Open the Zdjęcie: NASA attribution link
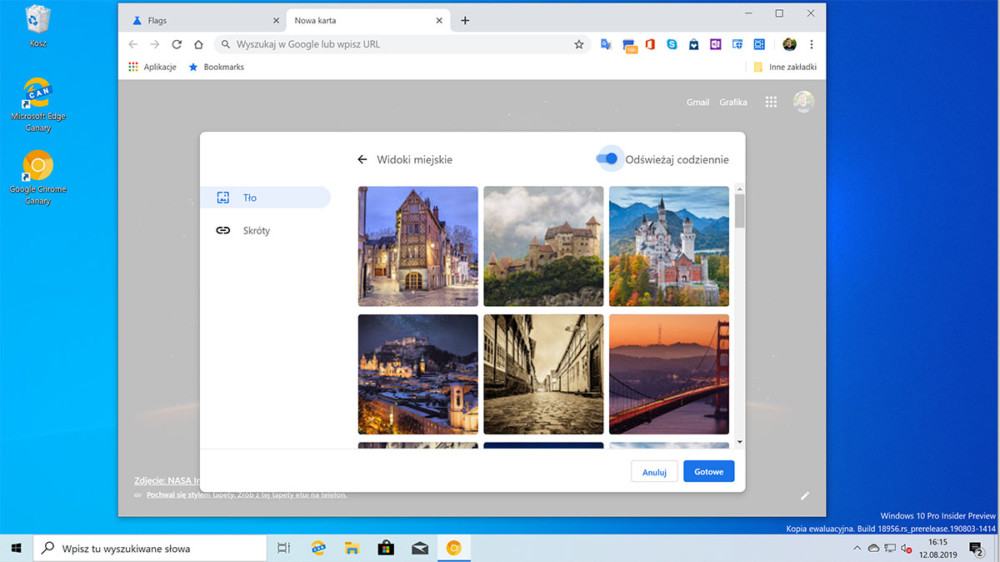Image resolution: width=1000 pixels, height=562 pixels. click(x=167, y=480)
